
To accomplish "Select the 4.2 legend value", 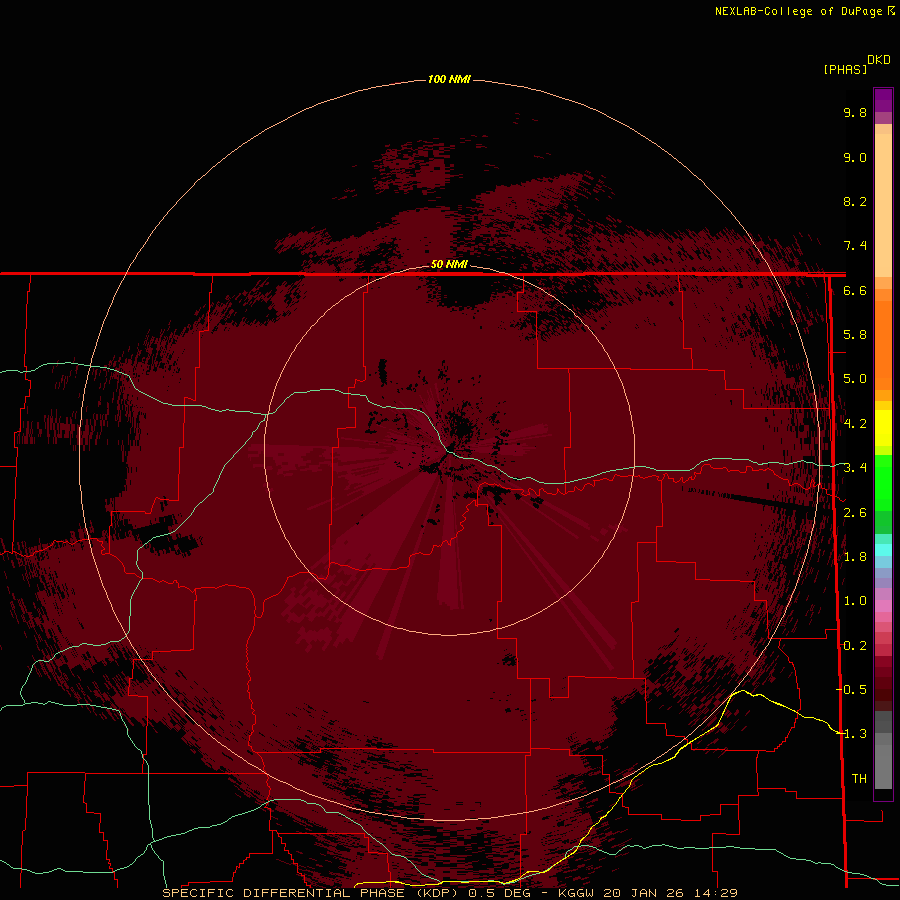I will tap(855, 424).
